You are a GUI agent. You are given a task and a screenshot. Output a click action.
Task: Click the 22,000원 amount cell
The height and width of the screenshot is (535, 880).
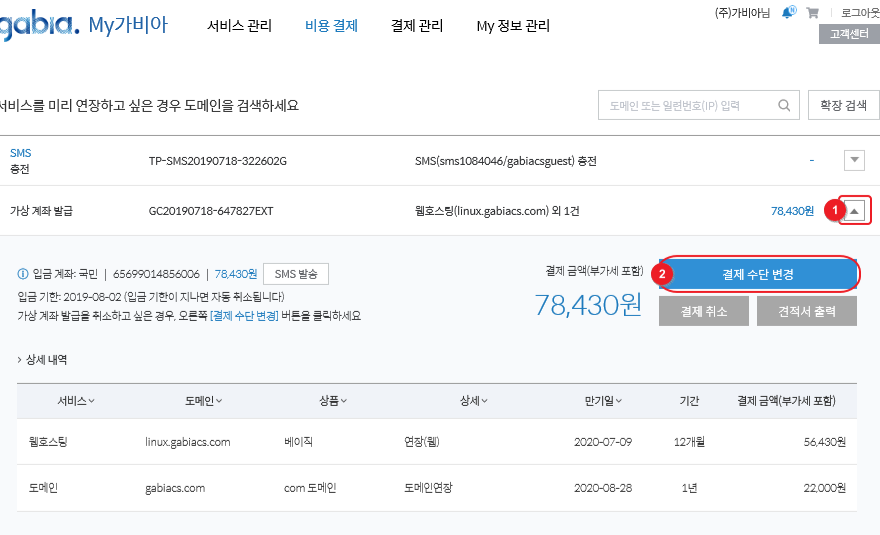click(x=824, y=488)
